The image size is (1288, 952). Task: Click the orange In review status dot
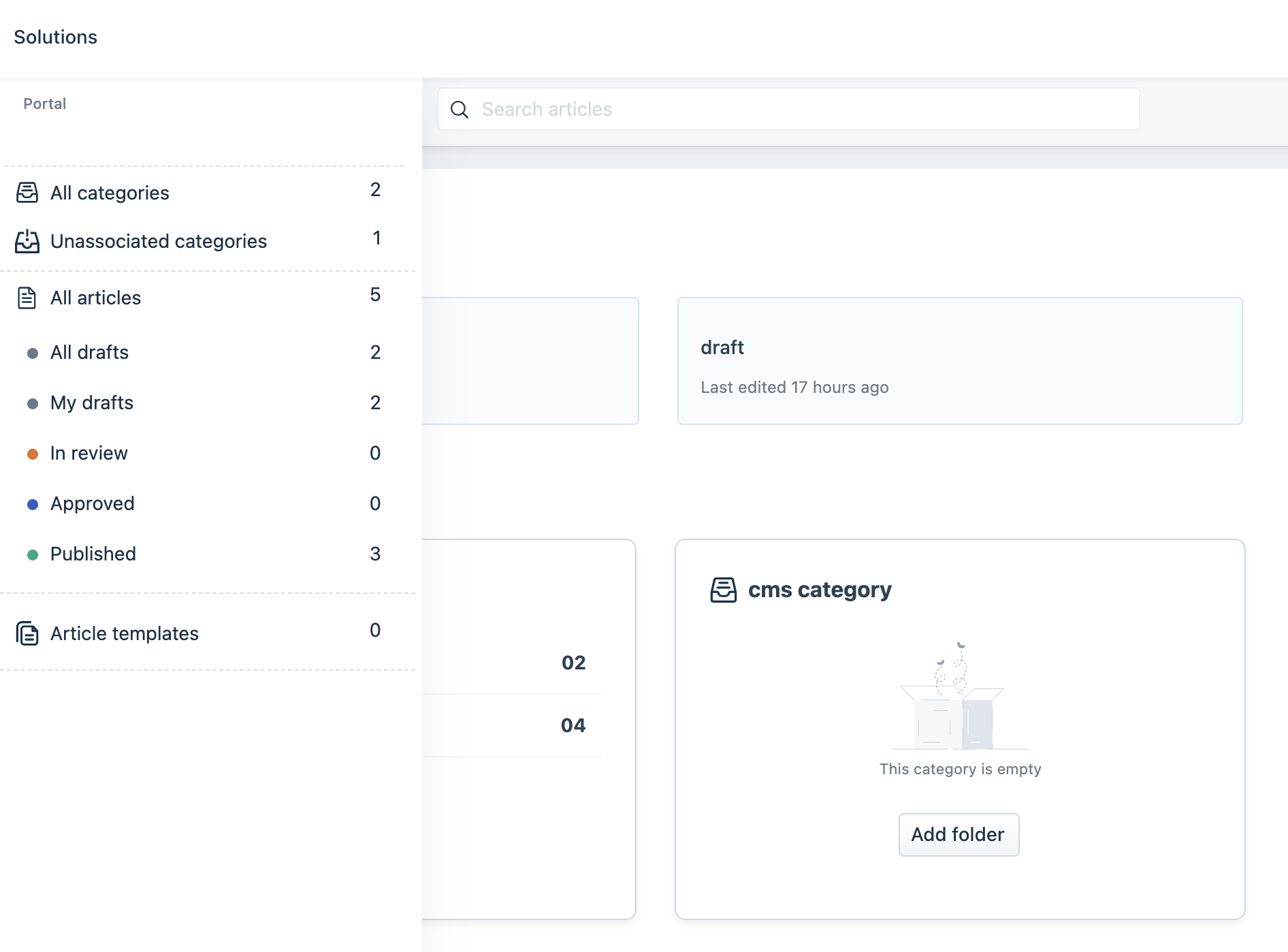[33, 454]
